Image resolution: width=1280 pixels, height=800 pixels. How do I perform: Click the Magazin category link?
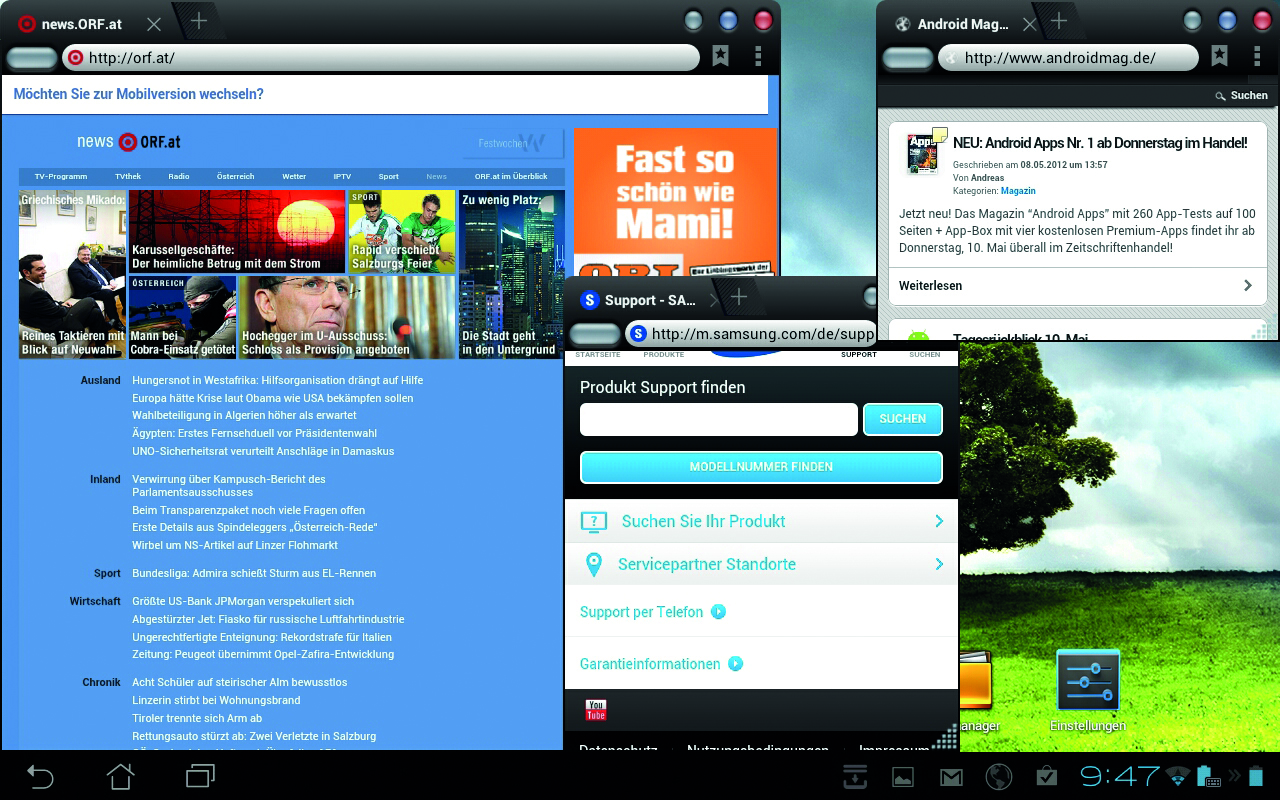point(1018,190)
